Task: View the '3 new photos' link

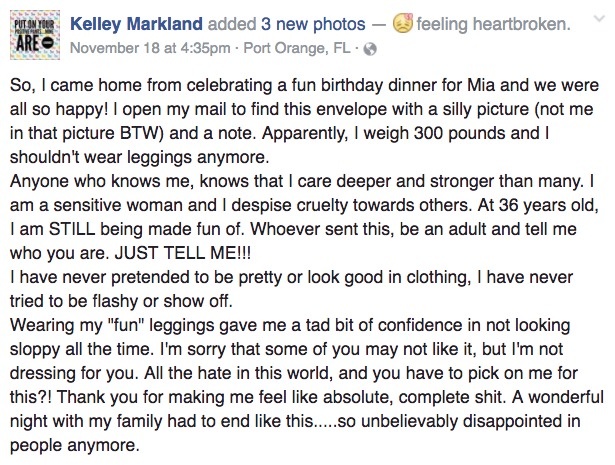Action: (x=313, y=24)
